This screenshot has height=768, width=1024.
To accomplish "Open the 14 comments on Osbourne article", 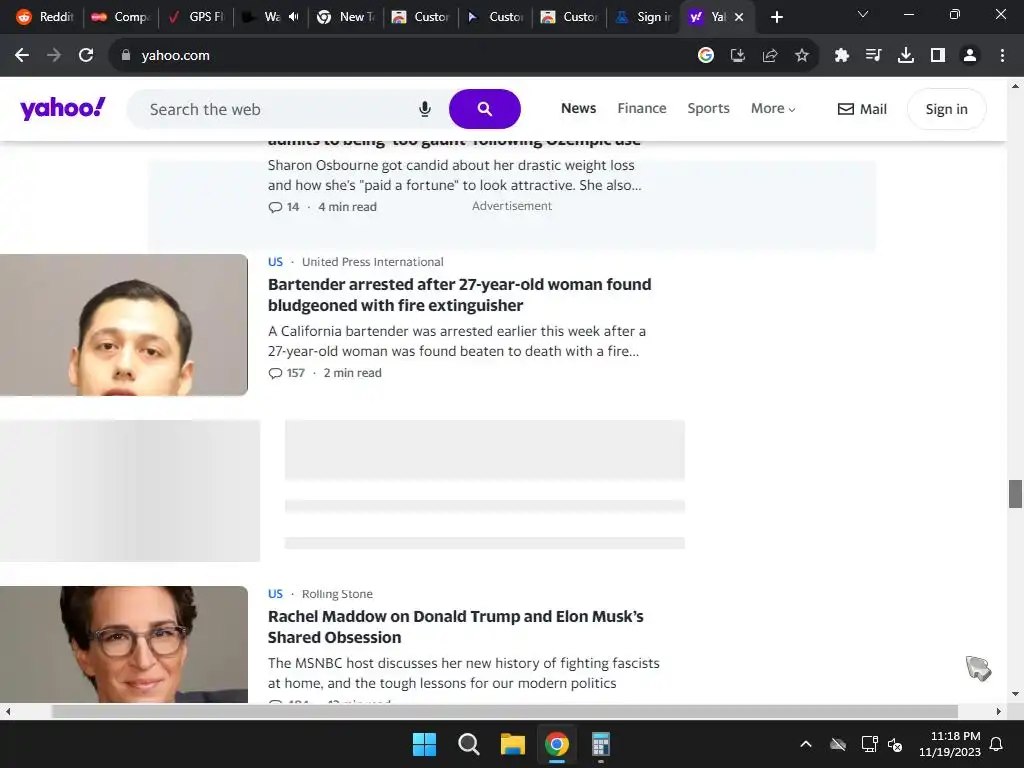I will (x=283, y=207).
